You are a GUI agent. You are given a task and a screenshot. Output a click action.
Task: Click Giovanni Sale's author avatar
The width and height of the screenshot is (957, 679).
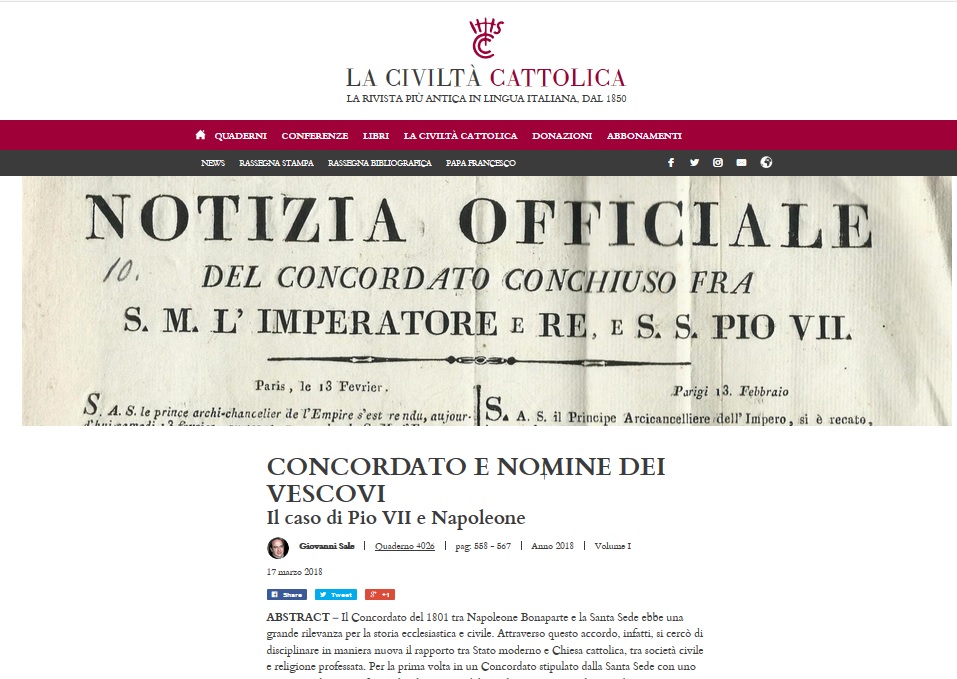[278, 547]
